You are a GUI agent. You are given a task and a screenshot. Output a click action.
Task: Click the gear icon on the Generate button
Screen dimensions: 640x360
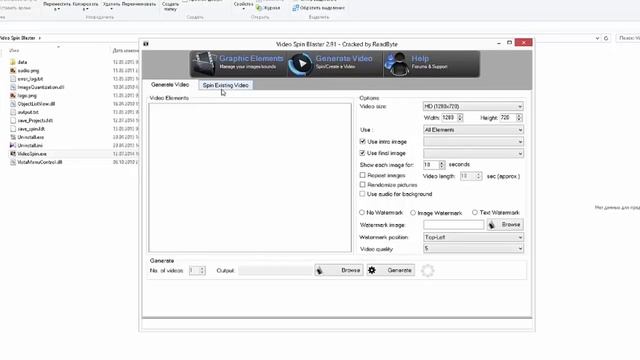click(372, 270)
